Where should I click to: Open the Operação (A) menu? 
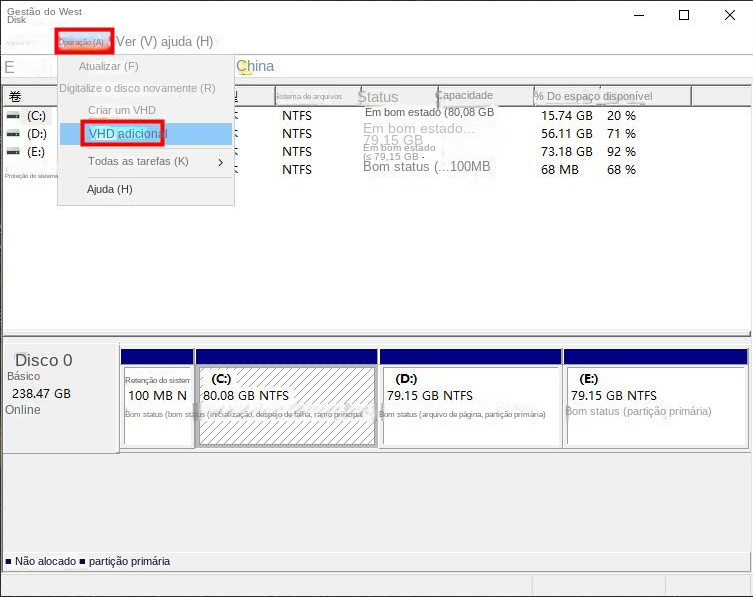[x=84, y=42]
